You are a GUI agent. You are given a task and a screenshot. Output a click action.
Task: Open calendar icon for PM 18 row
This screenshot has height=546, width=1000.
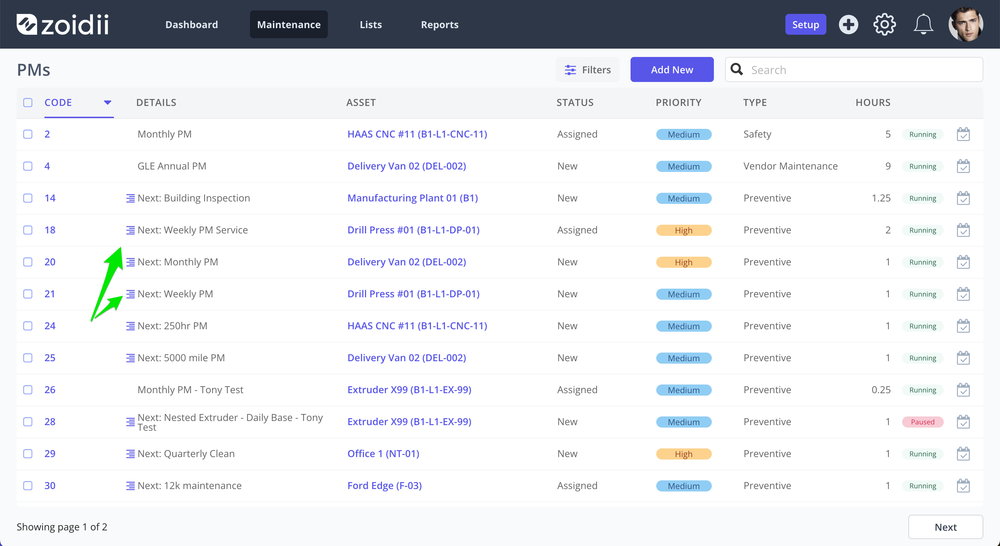coord(963,230)
